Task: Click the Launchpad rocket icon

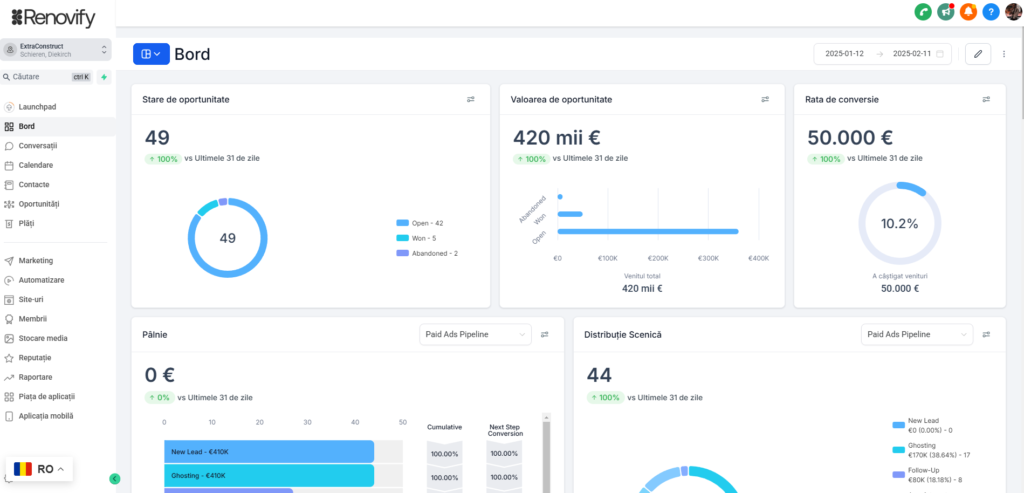Action: click(x=9, y=107)
